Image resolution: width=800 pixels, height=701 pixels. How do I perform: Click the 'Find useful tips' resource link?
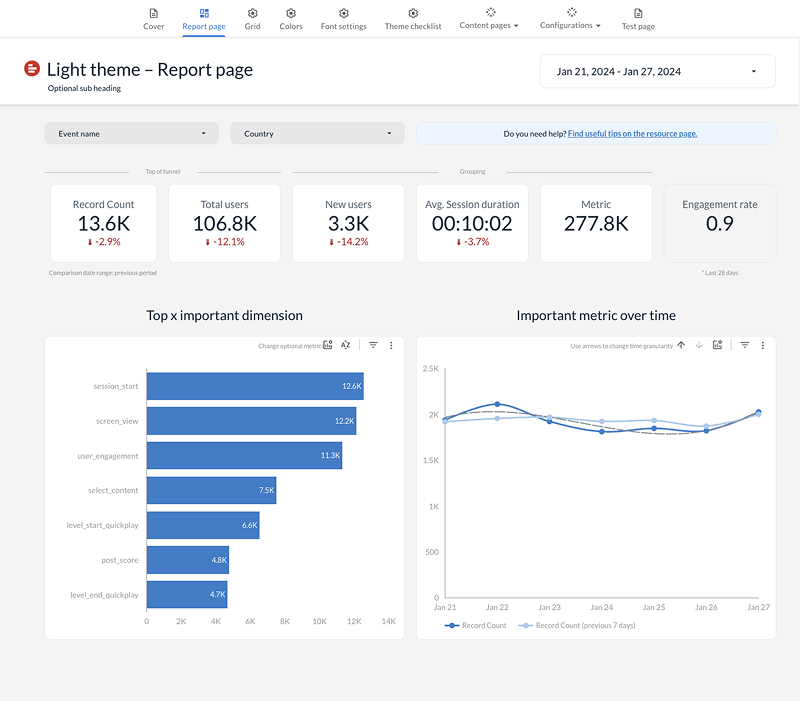(632, 133)
